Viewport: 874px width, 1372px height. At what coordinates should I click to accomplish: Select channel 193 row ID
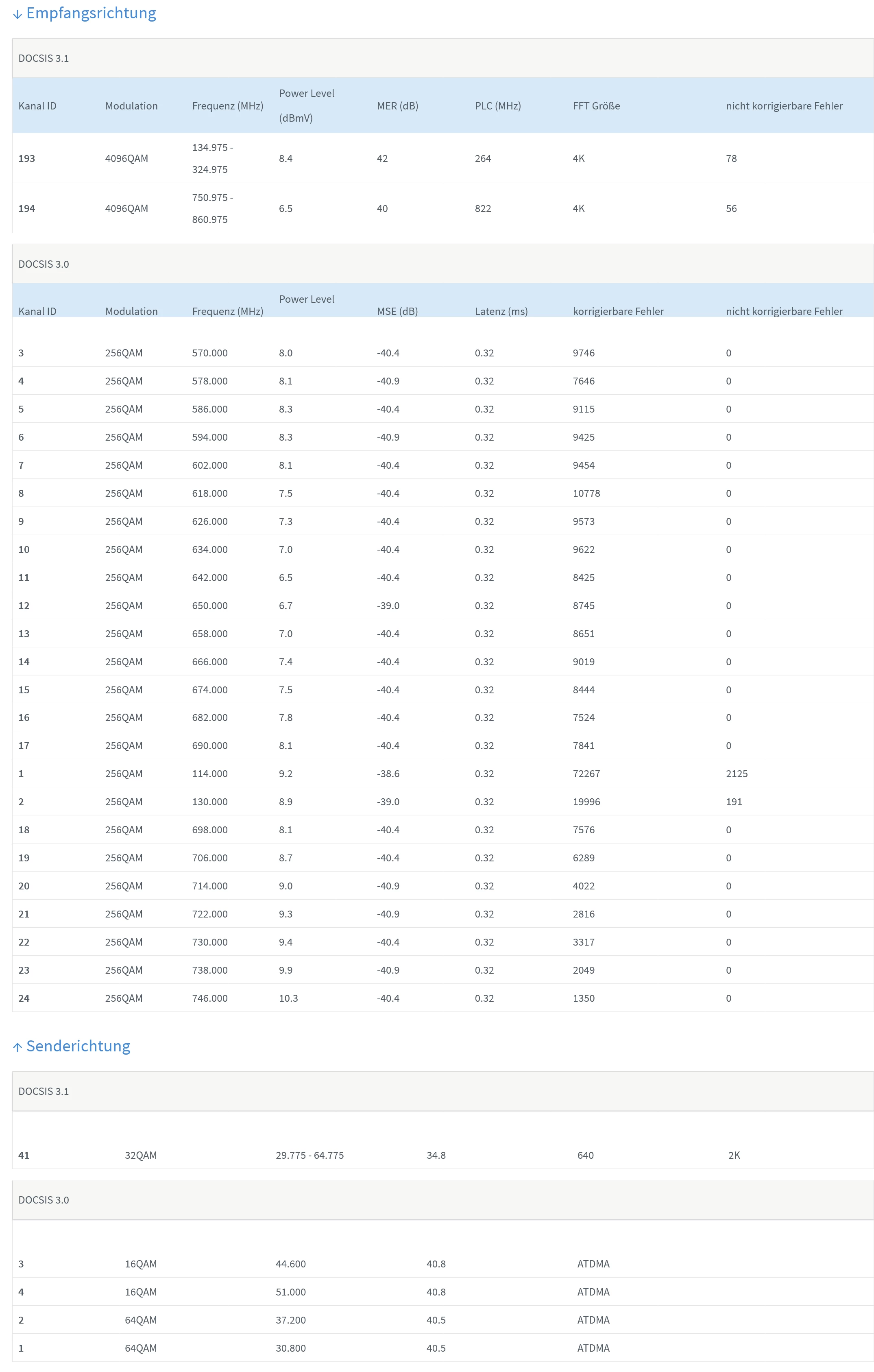pyautogui.click(x=27, y=158)
